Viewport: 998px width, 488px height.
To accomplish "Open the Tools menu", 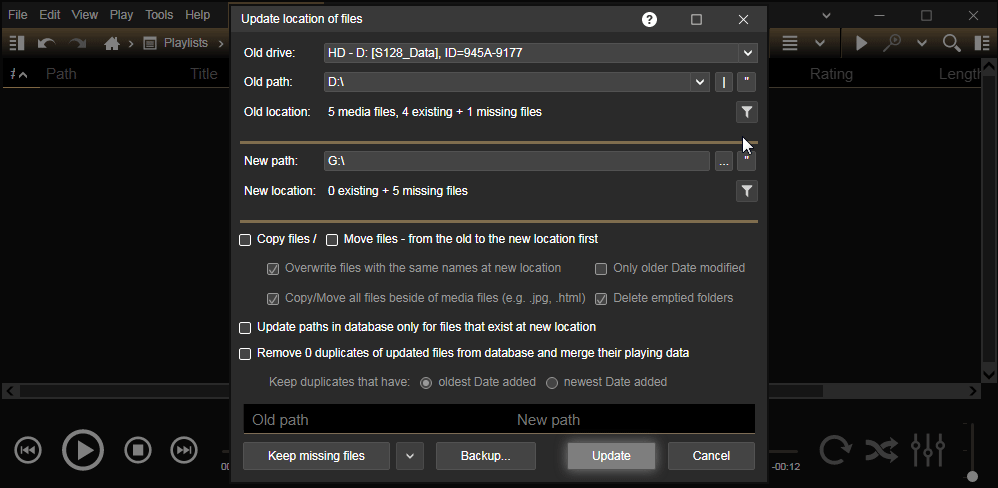I will tap(159, 15).
